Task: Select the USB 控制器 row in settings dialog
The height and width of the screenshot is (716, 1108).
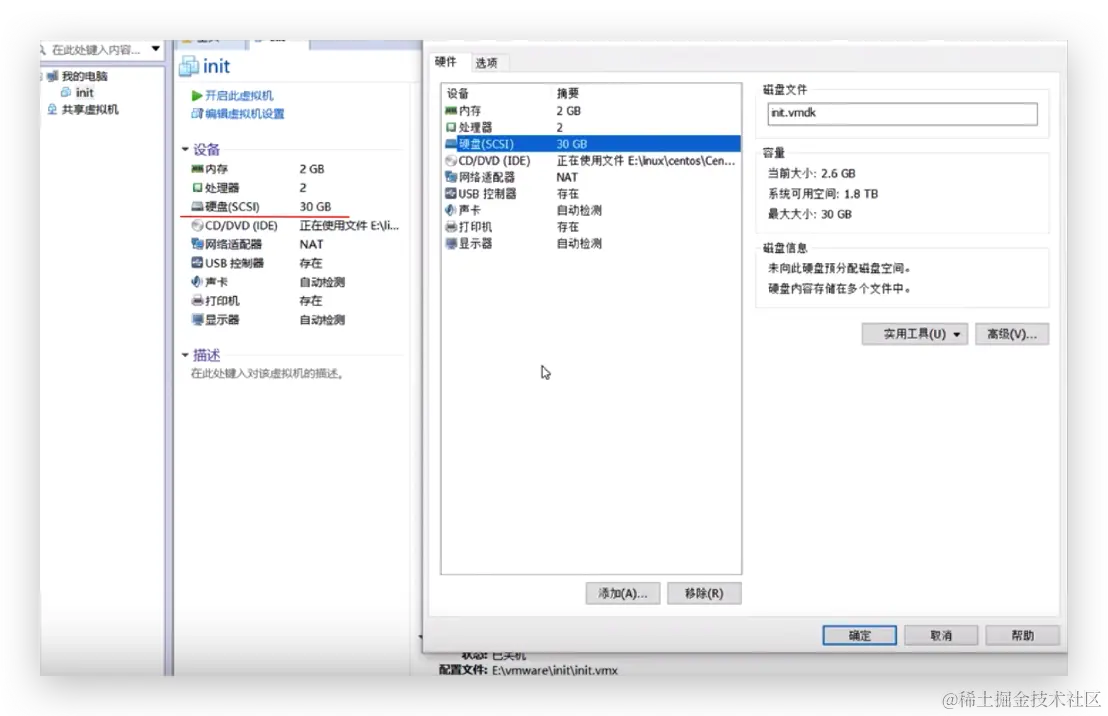Action: (x=591, y=193)
